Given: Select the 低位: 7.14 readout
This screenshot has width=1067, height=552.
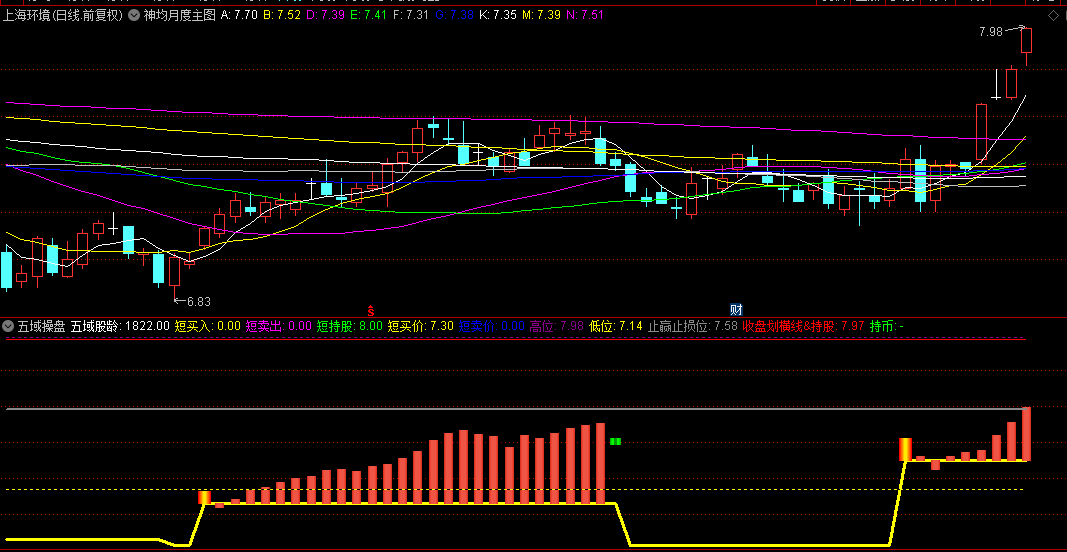Looking at the screenshot, I should [x=616, y=326].
